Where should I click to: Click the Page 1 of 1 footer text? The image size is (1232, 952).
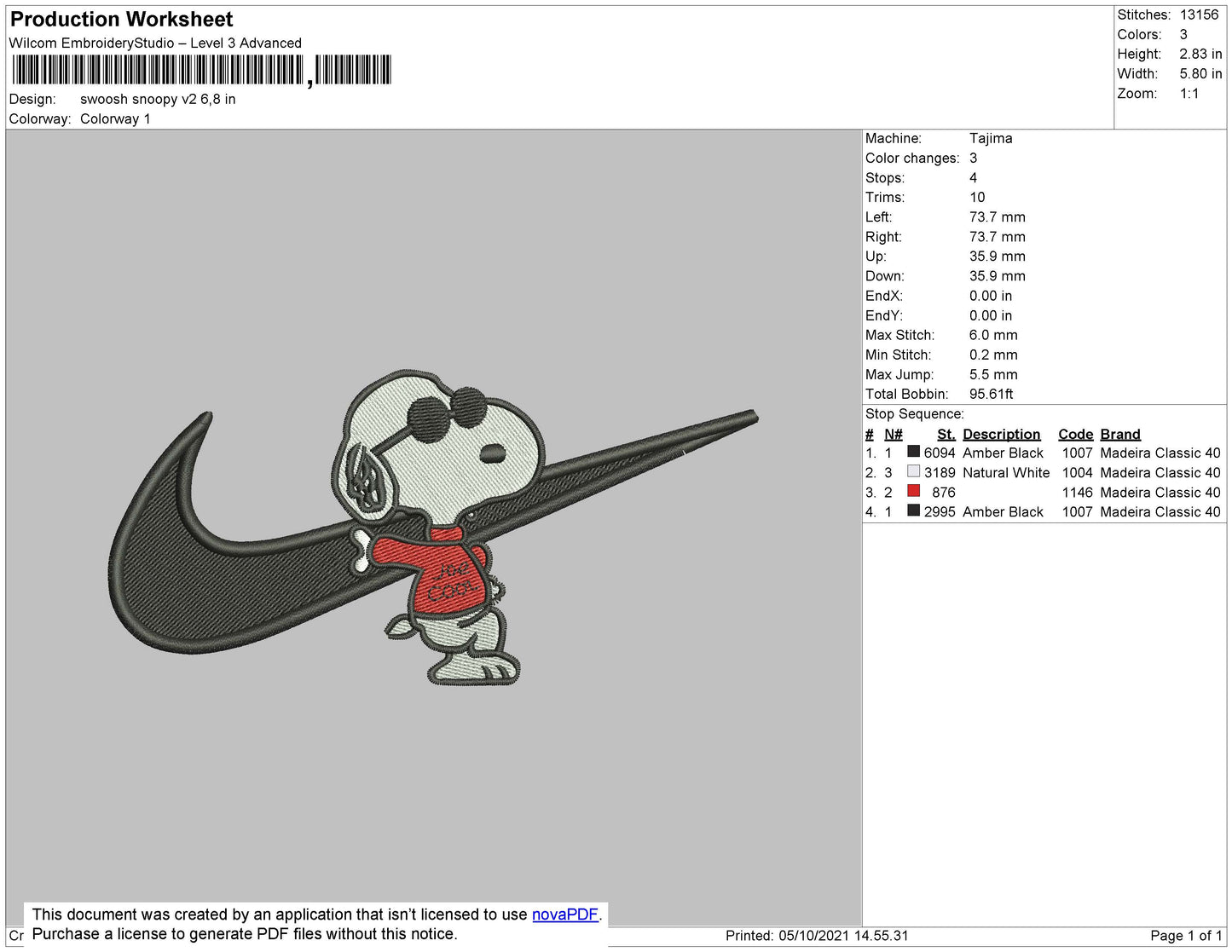tap(1186, 936)
